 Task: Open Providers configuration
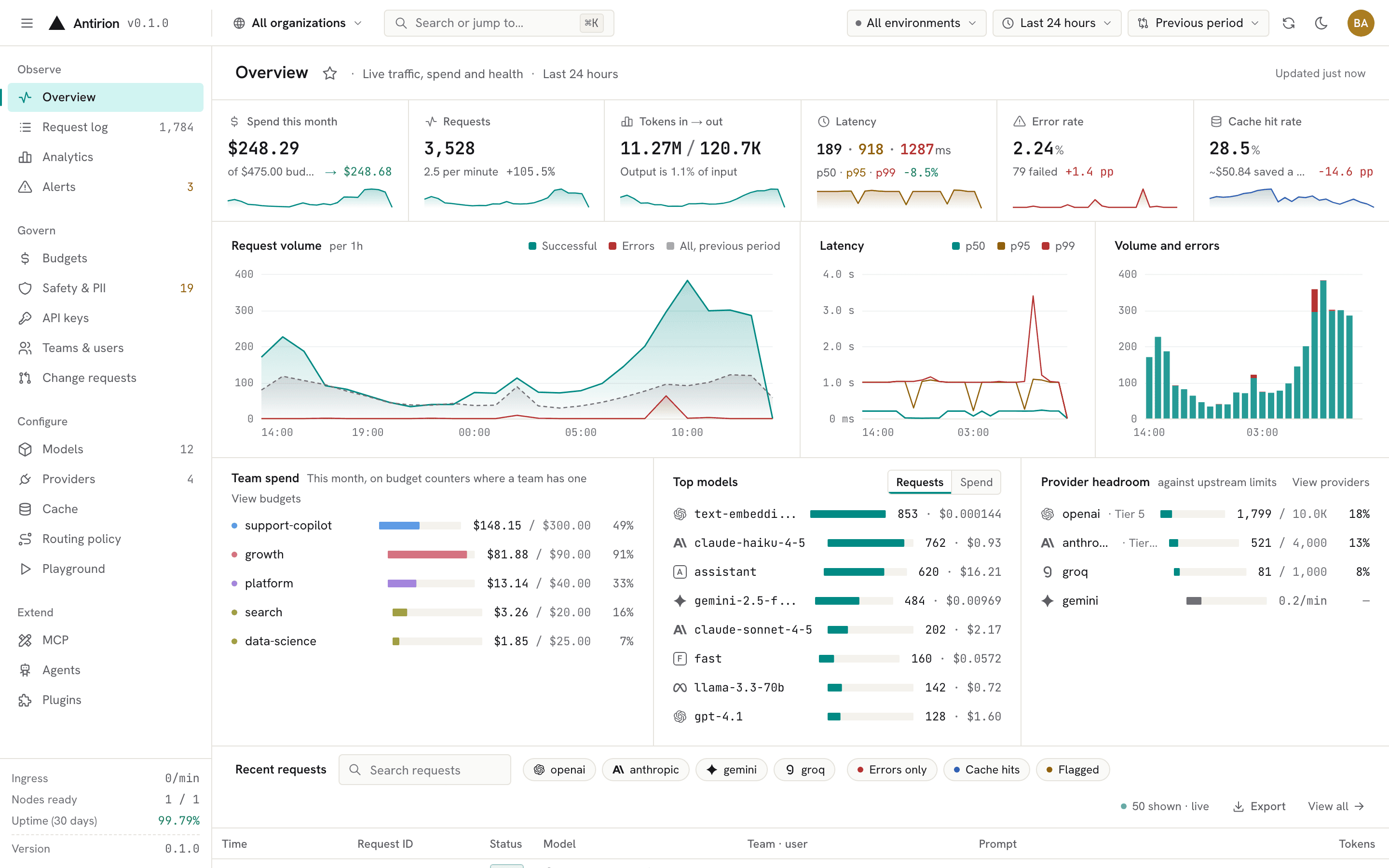click(x=106, y=479)
